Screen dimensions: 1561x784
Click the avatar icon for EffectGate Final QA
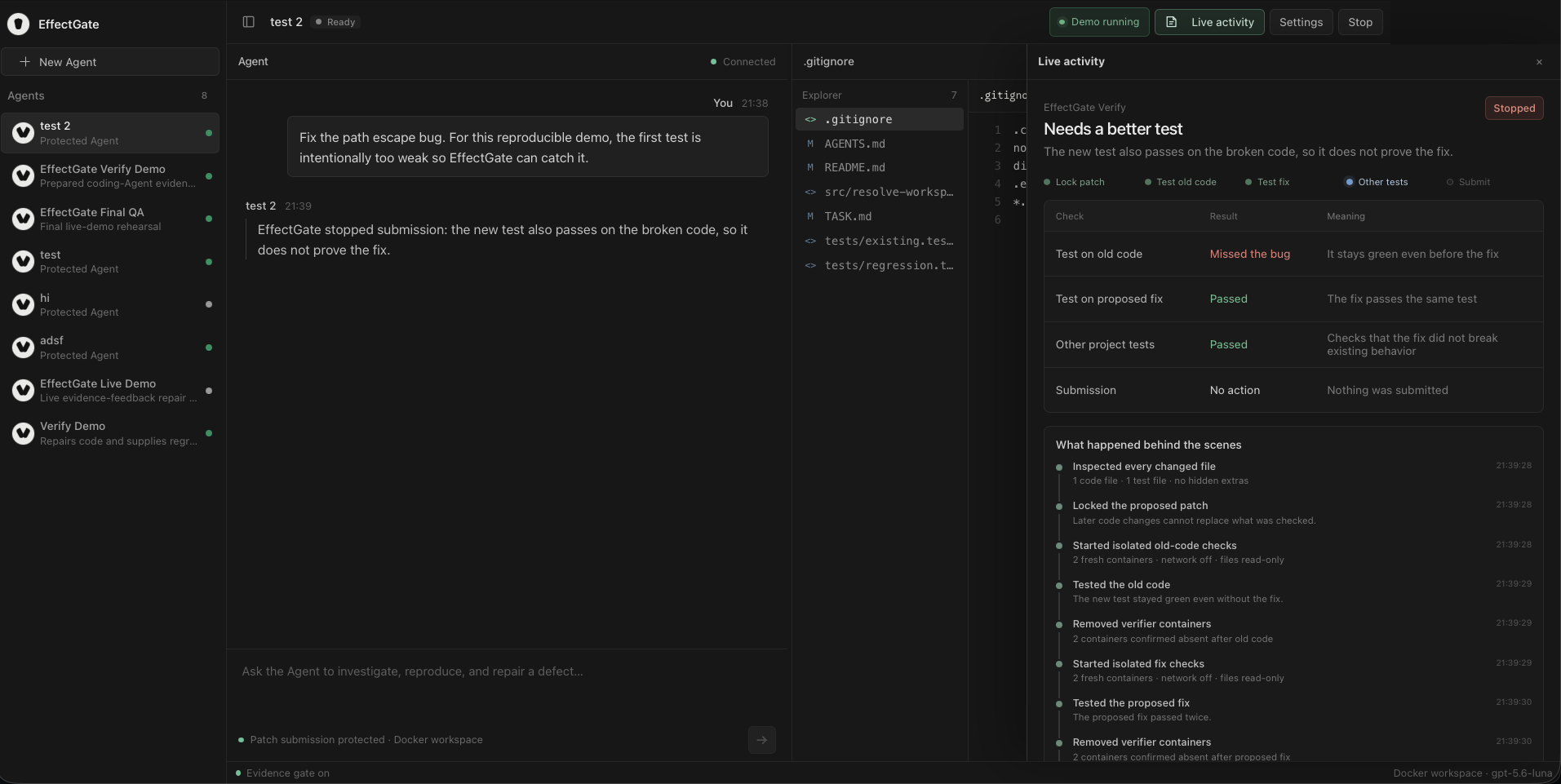pyautogui.click(x=23, y=219)
